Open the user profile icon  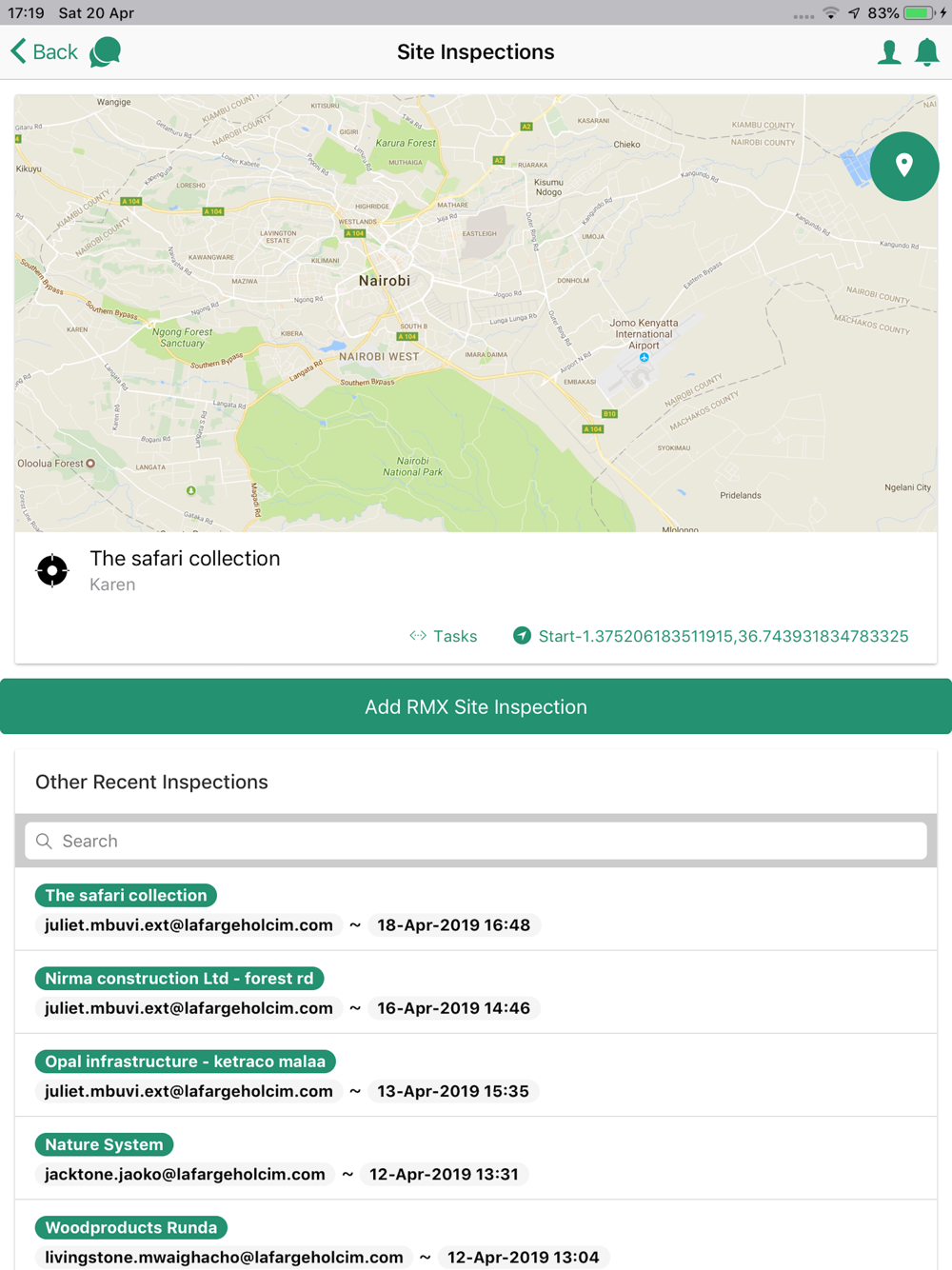(888, 52)
